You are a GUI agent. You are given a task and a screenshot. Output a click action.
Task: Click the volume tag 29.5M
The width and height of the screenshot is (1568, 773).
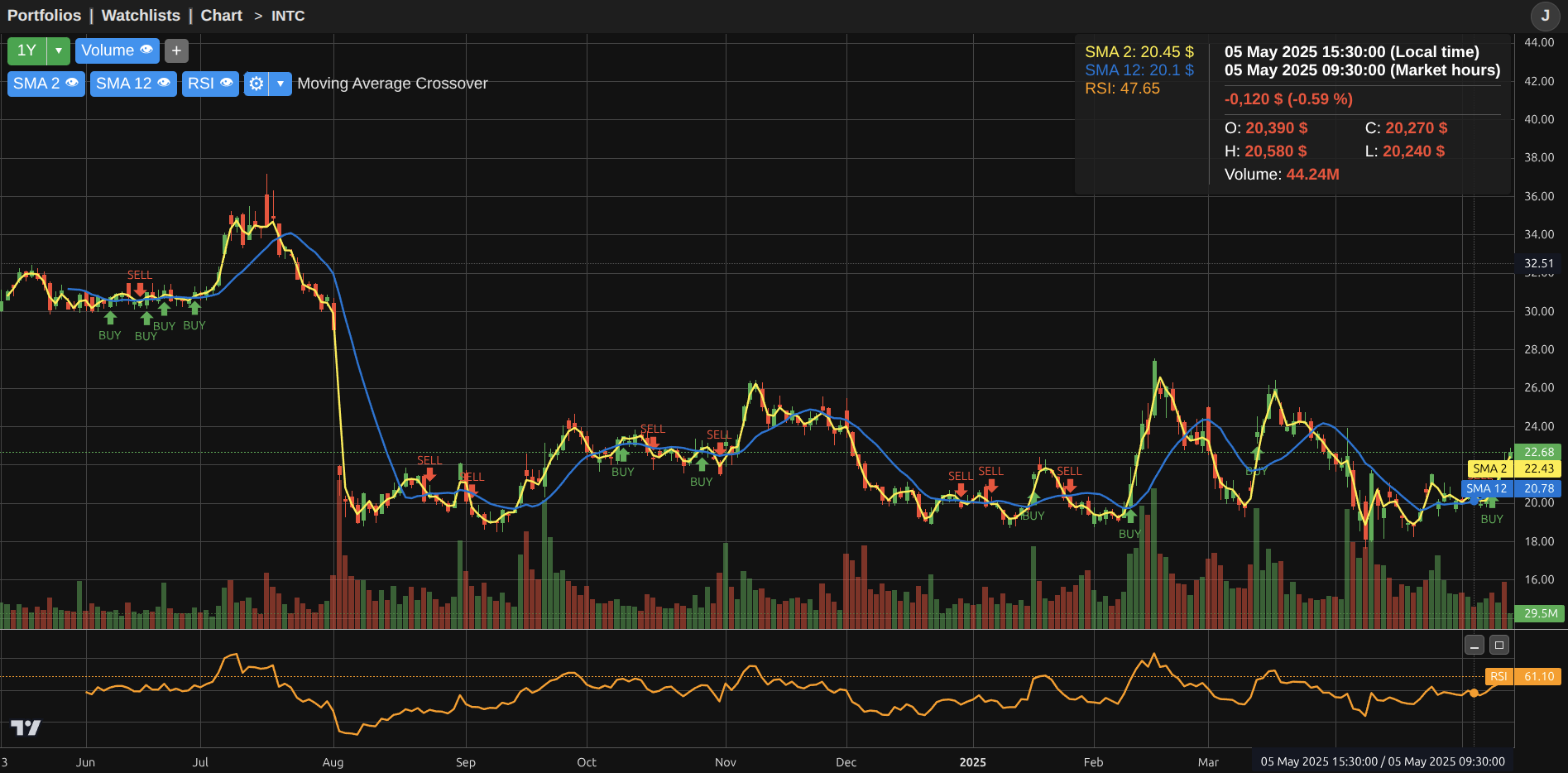click(x=1539, y=613)
